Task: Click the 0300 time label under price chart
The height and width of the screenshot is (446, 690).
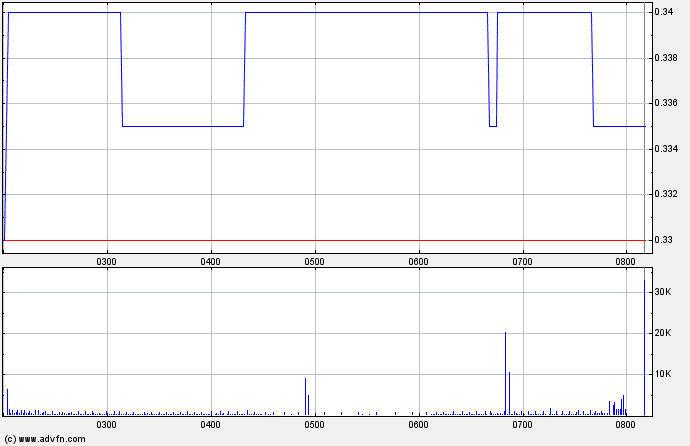Action: click(106, 262)
